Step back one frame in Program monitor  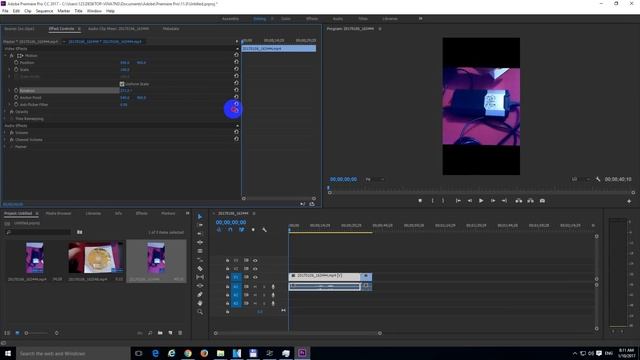469,201
